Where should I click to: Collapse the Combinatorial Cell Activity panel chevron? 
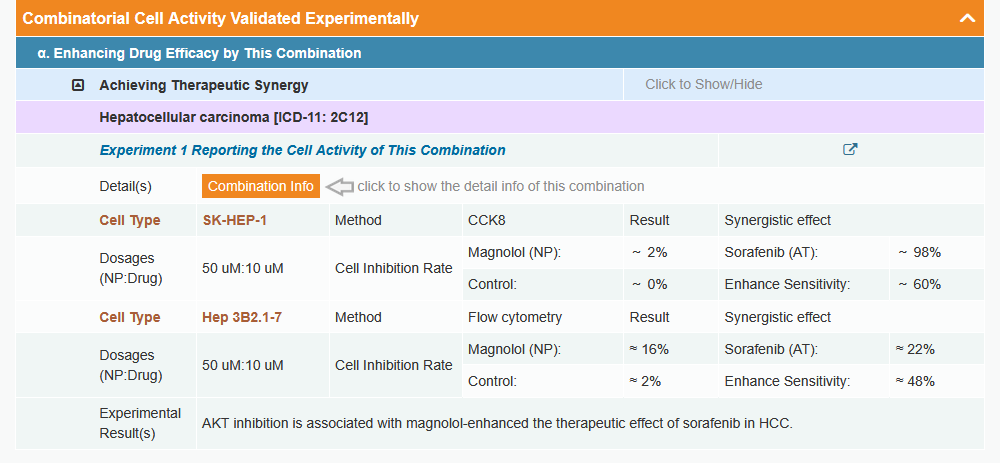(x=966, y=18)
